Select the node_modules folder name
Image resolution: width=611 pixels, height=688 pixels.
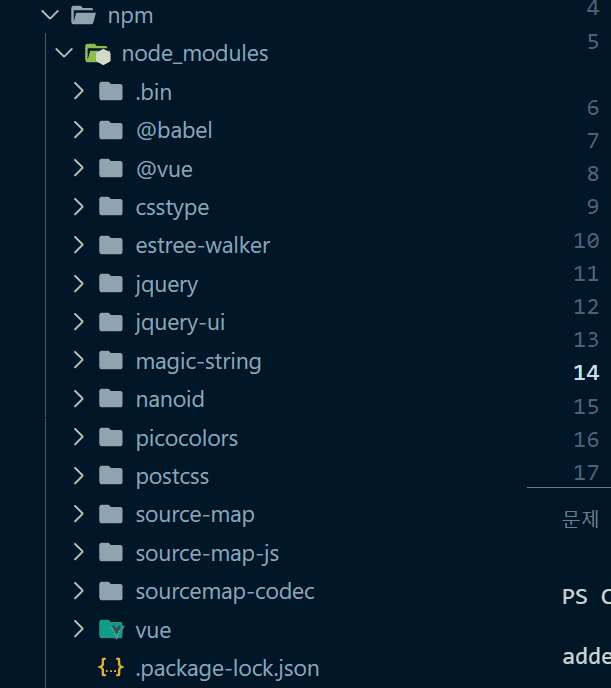coord(195,54)
